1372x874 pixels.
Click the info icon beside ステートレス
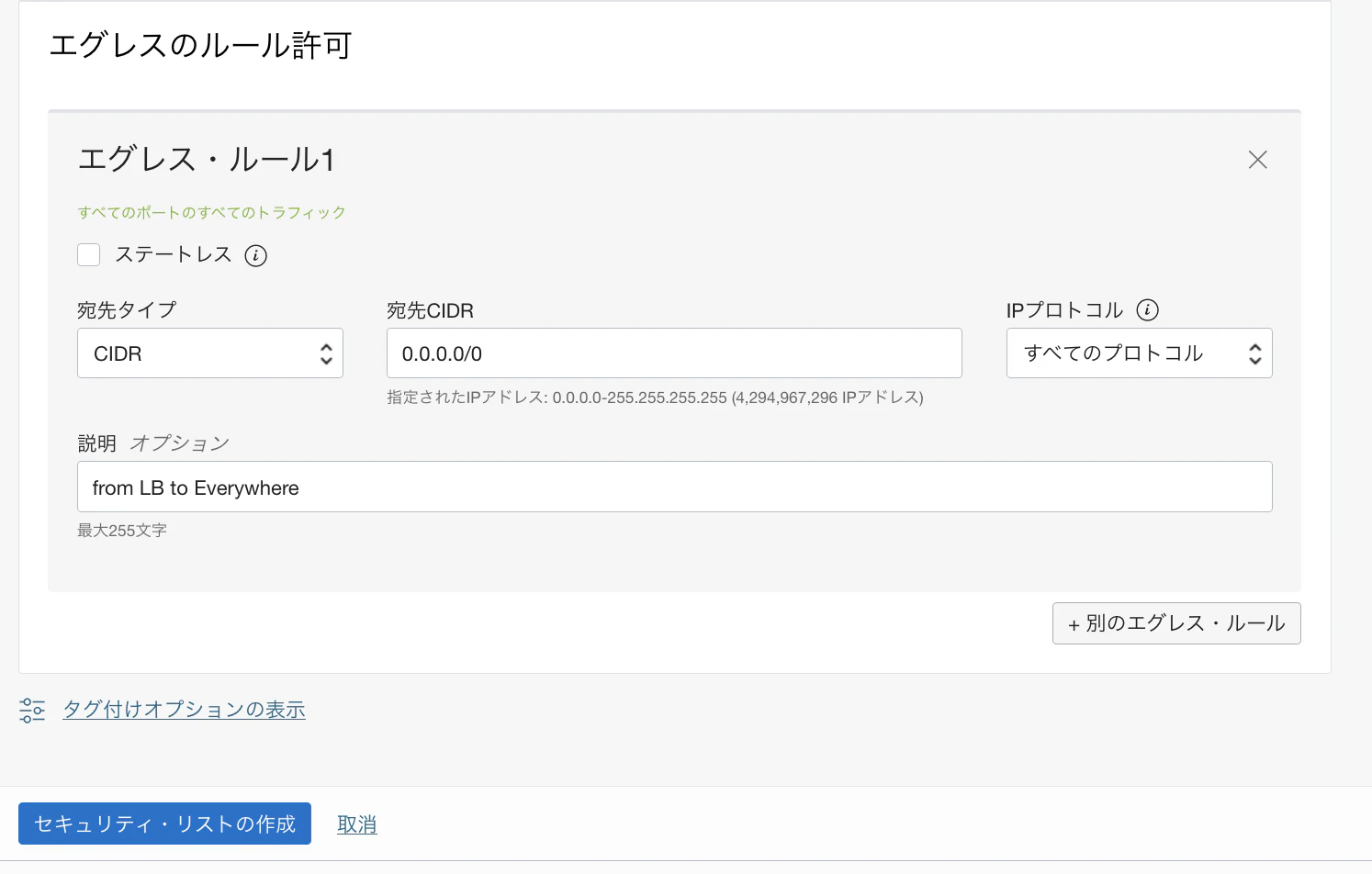tap(256, 256)
